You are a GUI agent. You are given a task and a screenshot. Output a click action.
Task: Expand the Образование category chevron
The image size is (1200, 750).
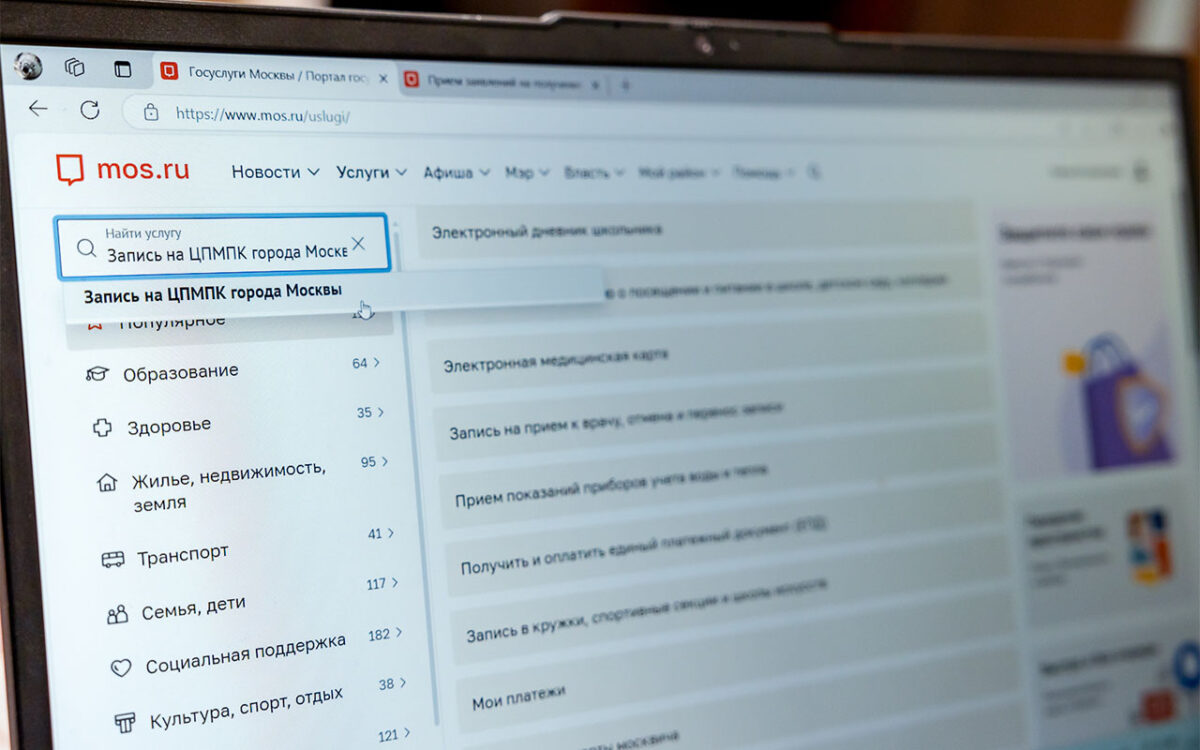click(377, 363)
